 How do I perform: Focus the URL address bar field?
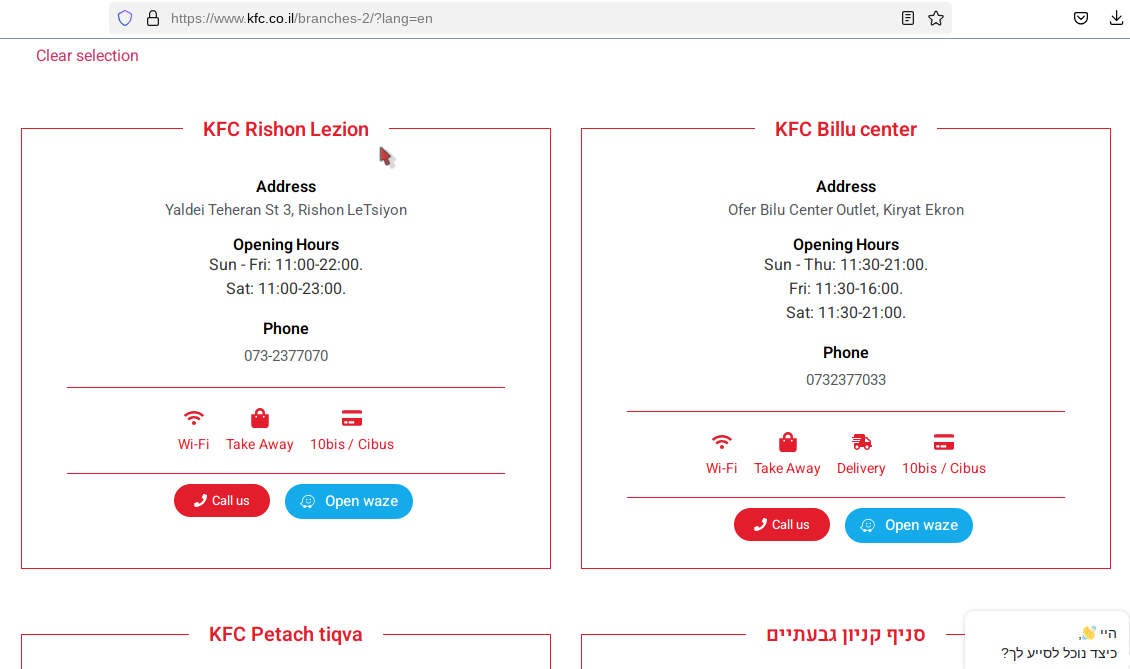click(x=500, y=18)
